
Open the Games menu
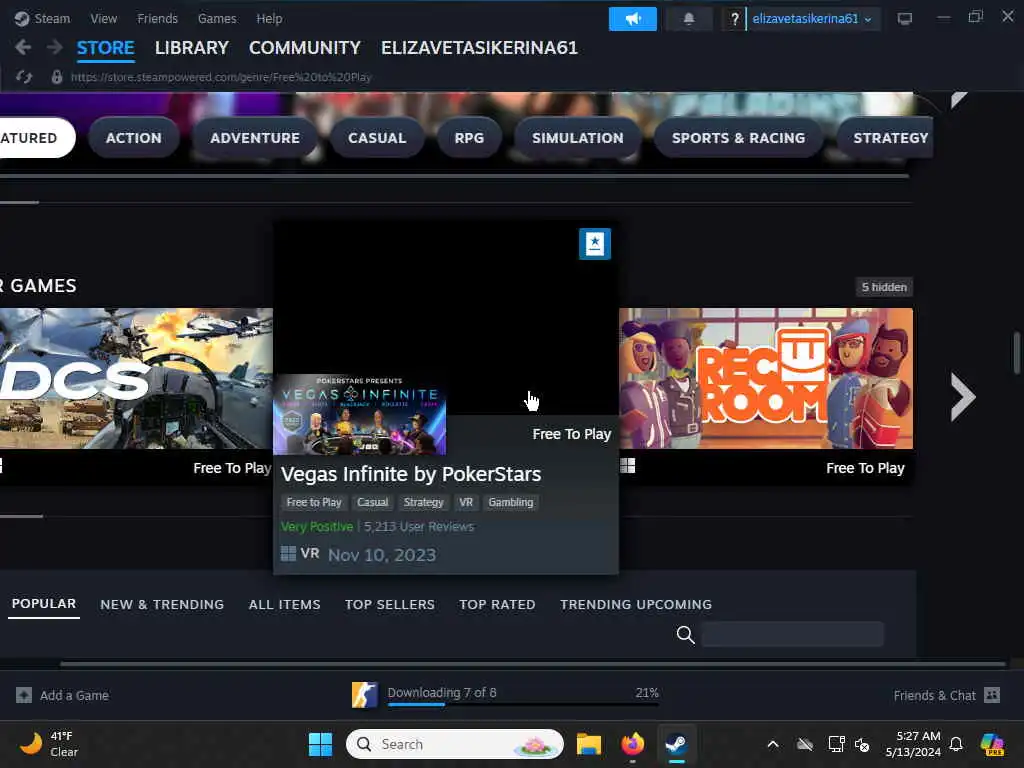(x=217, y=18)
